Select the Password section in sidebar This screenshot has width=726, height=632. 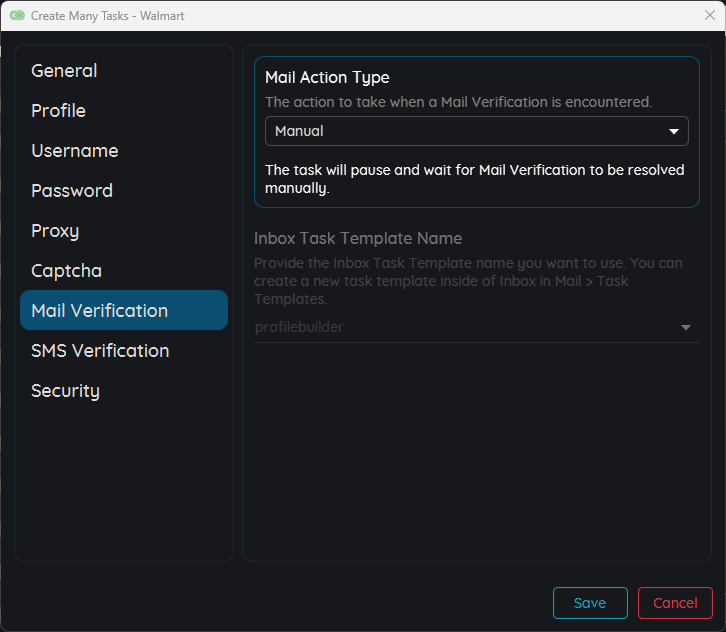click(x=71, y=191)
